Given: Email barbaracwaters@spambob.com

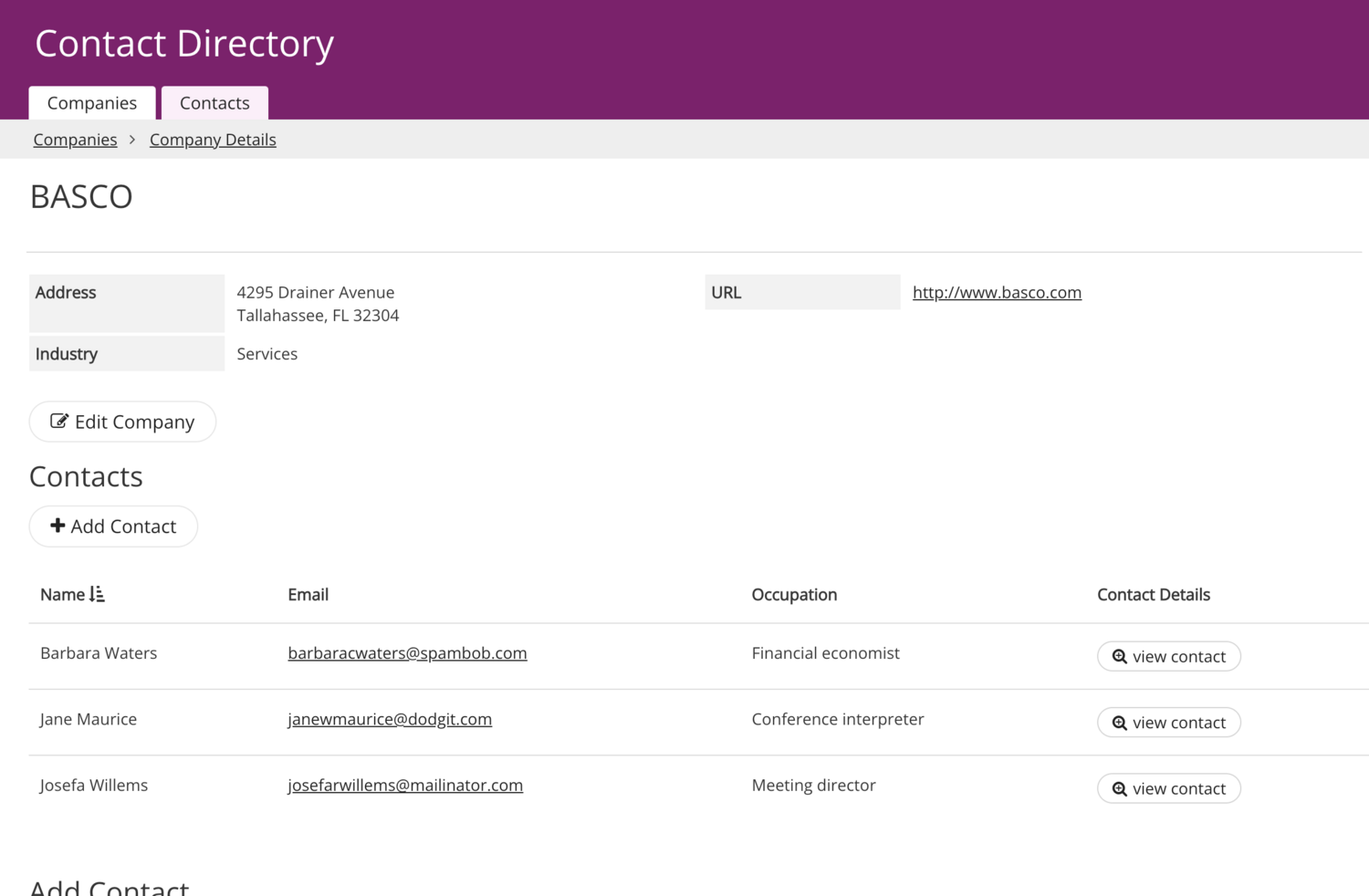Looking at the screenshot, I should pyautogui.click(x=407, y=653).
